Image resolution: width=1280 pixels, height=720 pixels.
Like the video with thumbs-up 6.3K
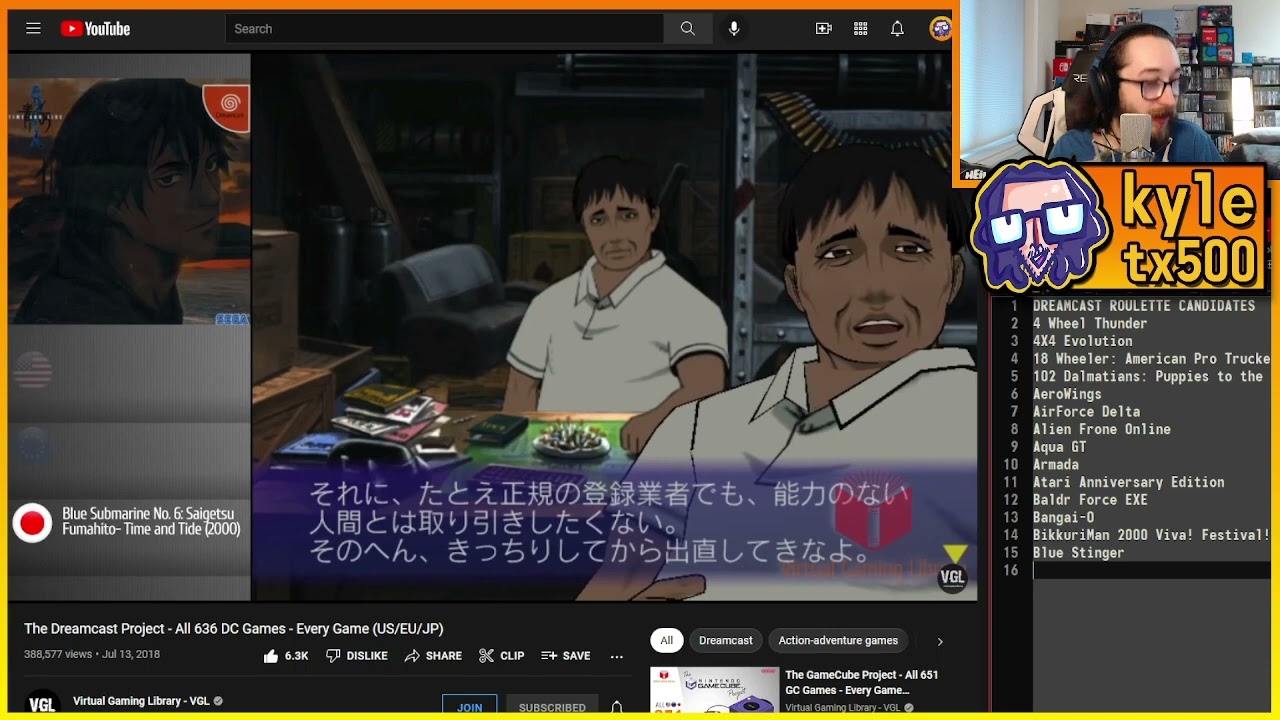(x=286, y=656)
